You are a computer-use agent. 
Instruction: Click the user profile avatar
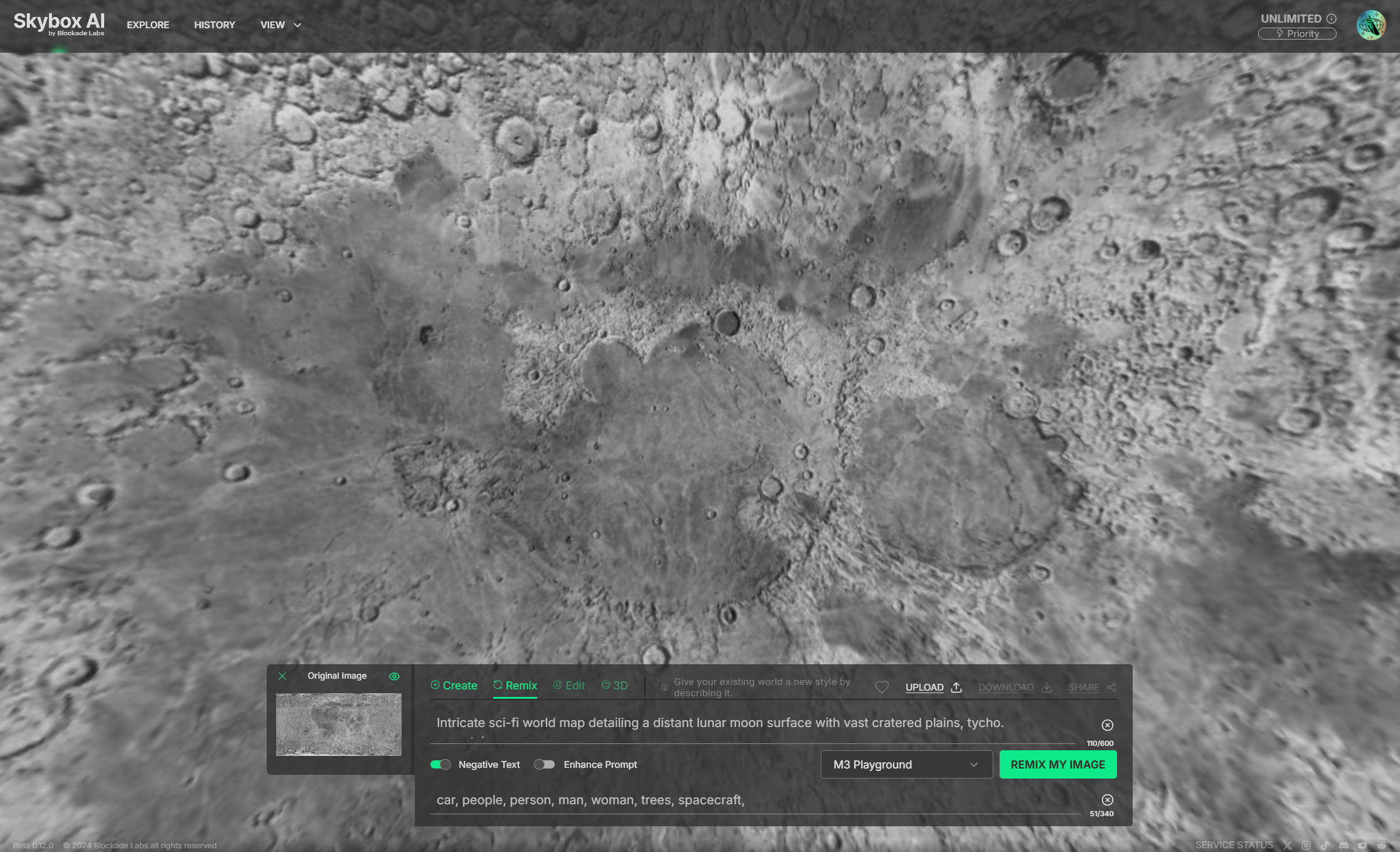pos(1371,25)
